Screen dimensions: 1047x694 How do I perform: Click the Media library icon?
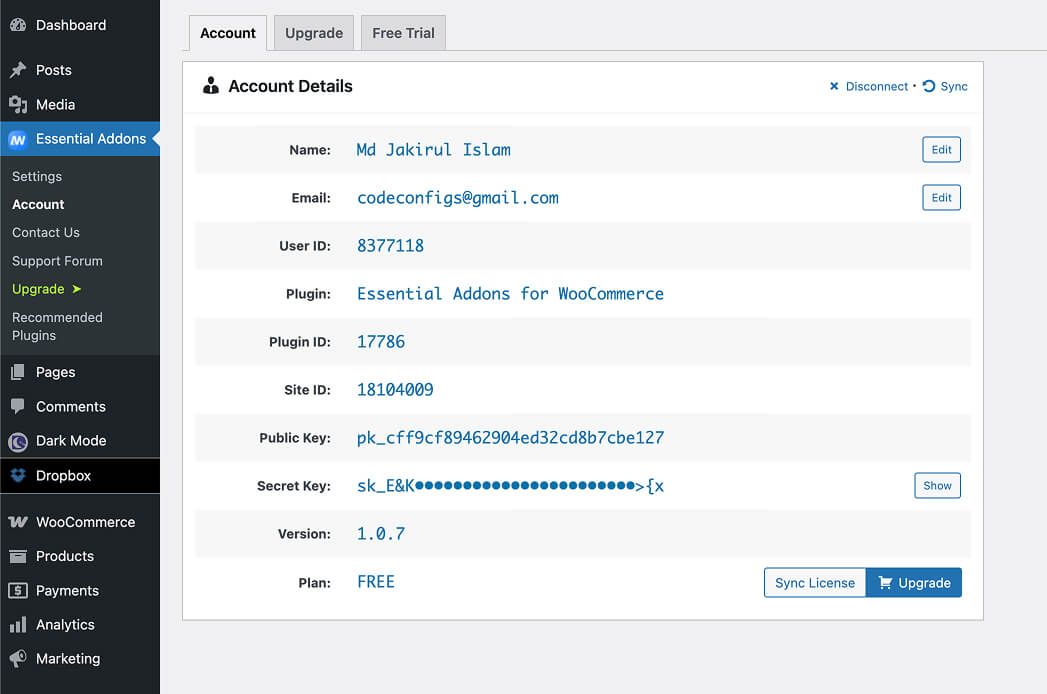[18, 104]
